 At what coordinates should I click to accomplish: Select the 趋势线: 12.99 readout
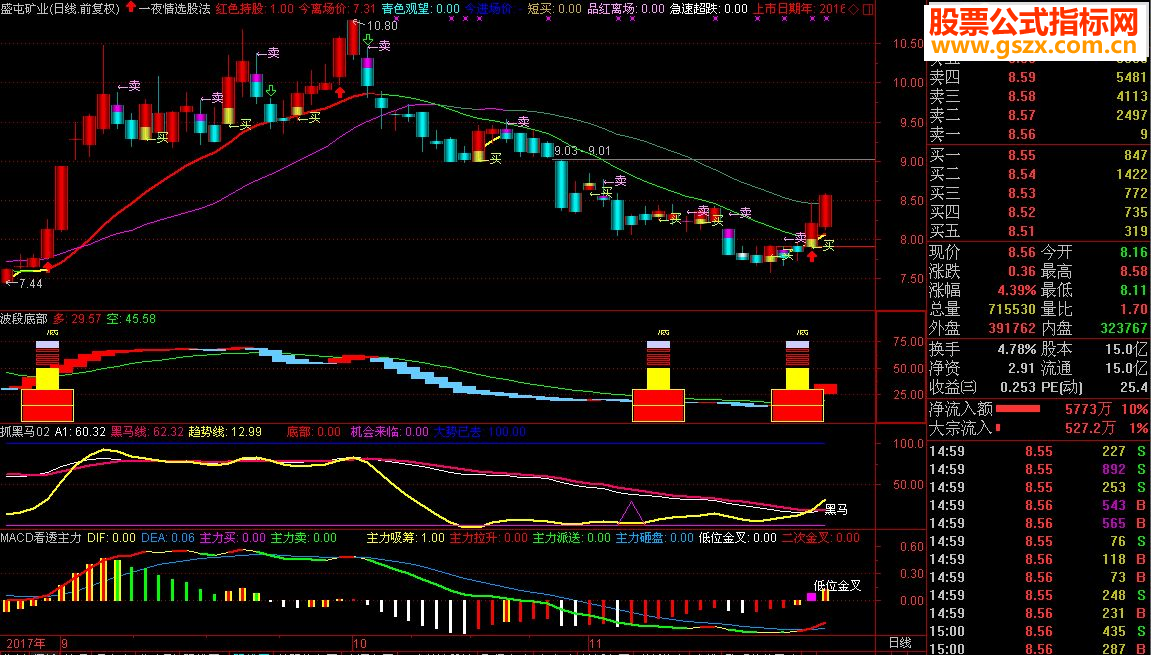[x=225, y=432]
